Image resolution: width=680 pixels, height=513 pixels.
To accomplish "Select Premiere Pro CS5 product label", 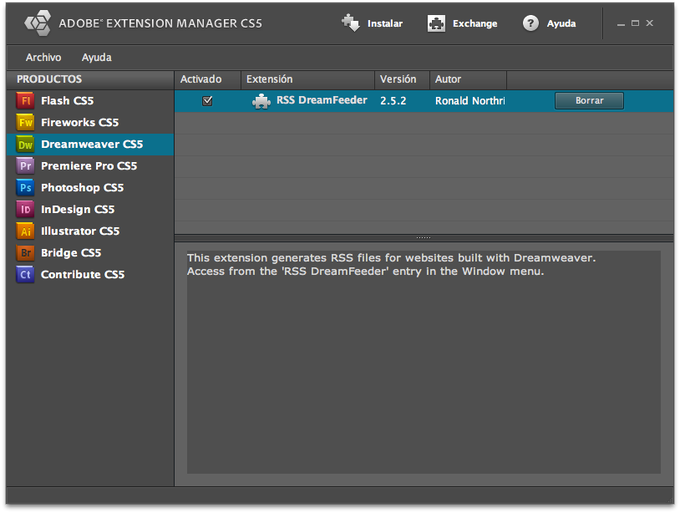I will point(89,166).
